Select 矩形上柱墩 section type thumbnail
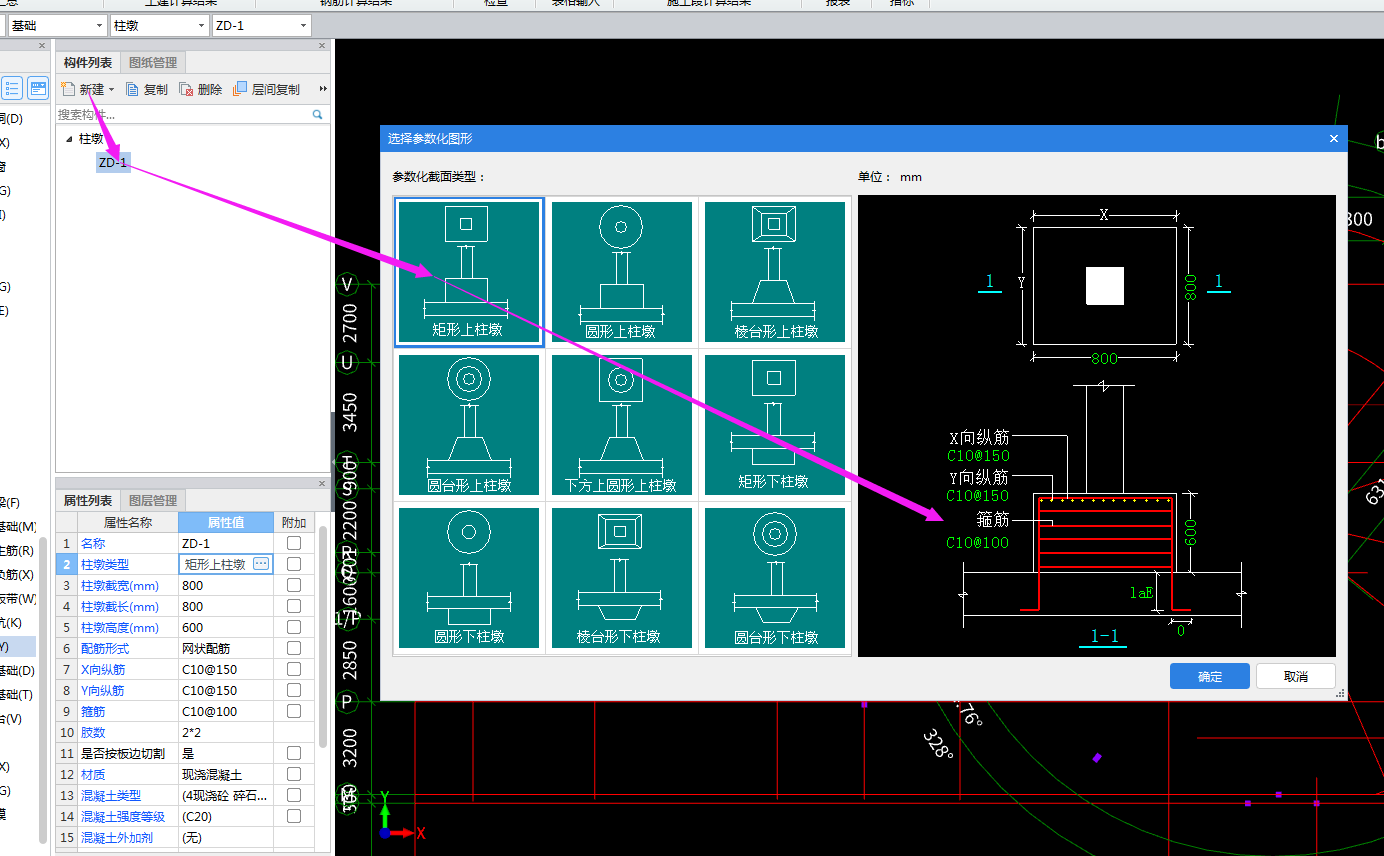1384x856 pixels. coord(469,272)
